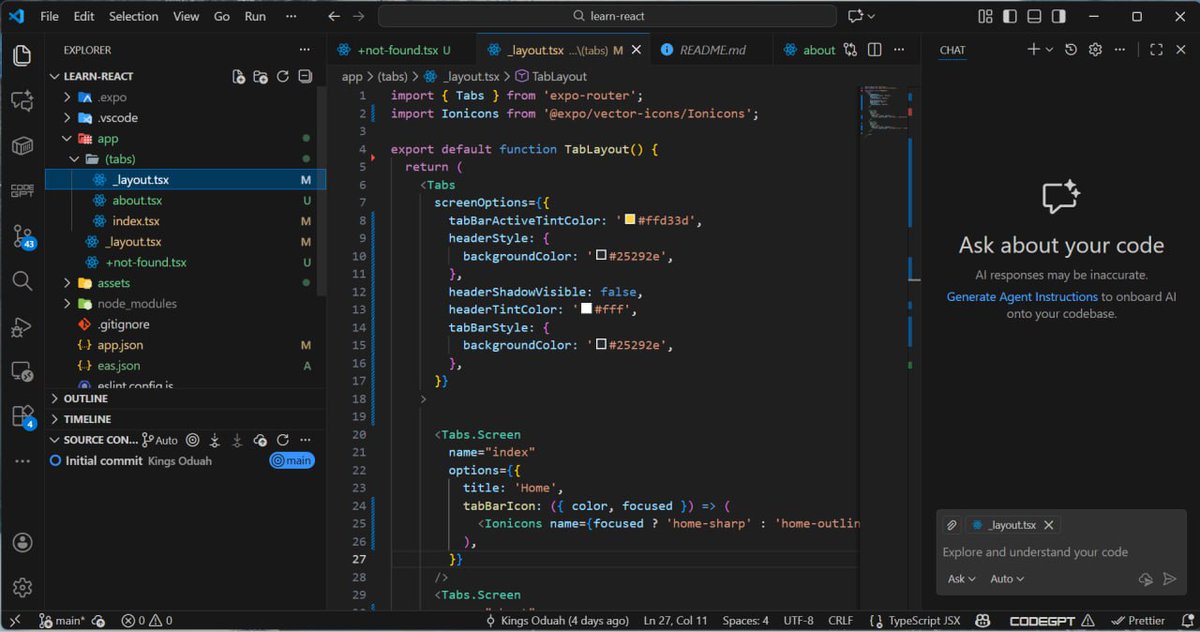This screenshot has height=632, width=1200.
Task: Open the Extensions view in the activity bar
Action: coord(22,413)
